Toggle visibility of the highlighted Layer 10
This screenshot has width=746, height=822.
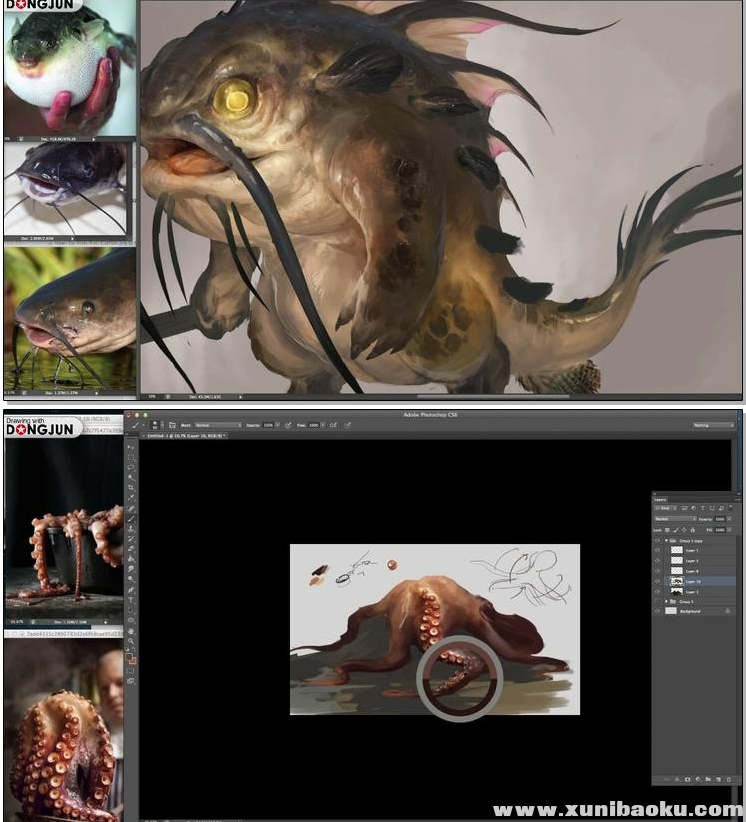tap(658, 581)
